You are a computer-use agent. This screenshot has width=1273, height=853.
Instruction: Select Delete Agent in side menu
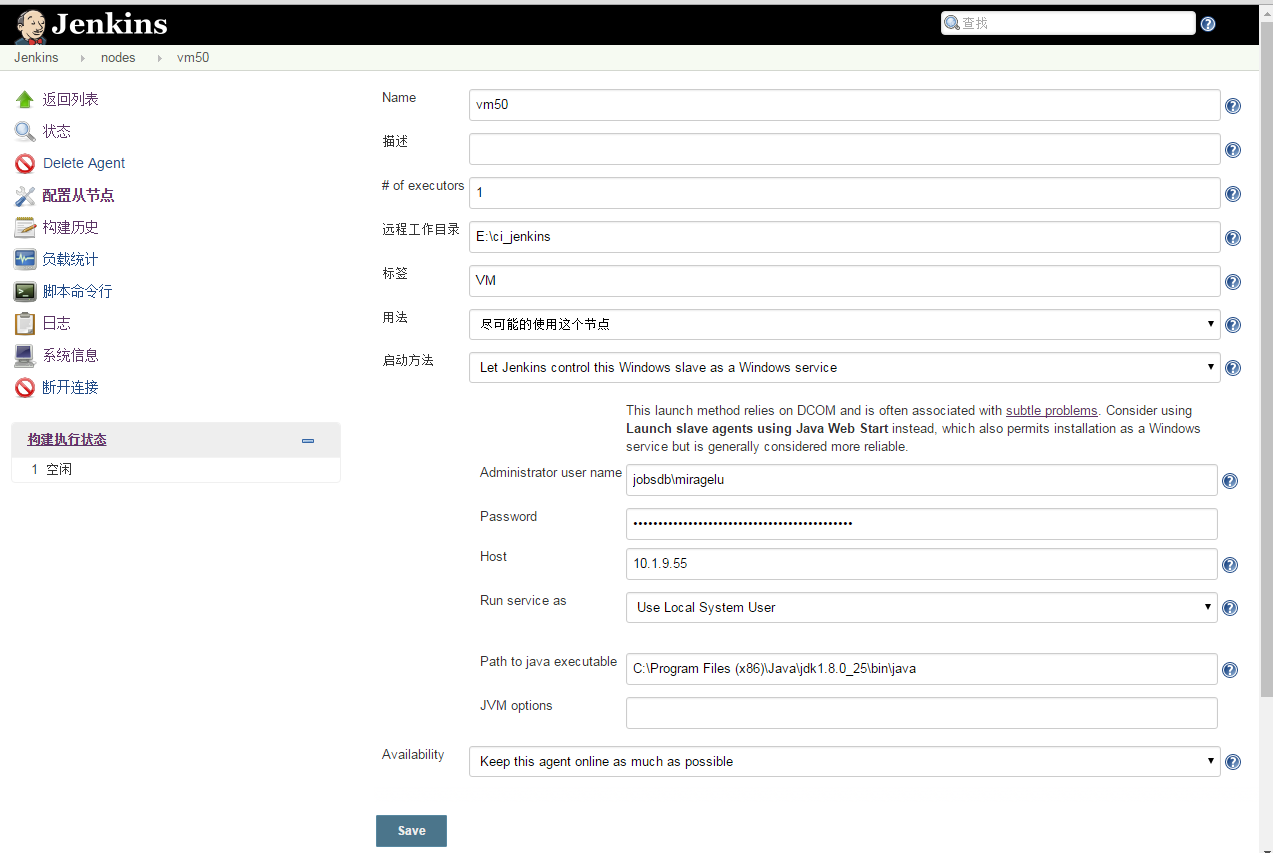coord(84,164)
